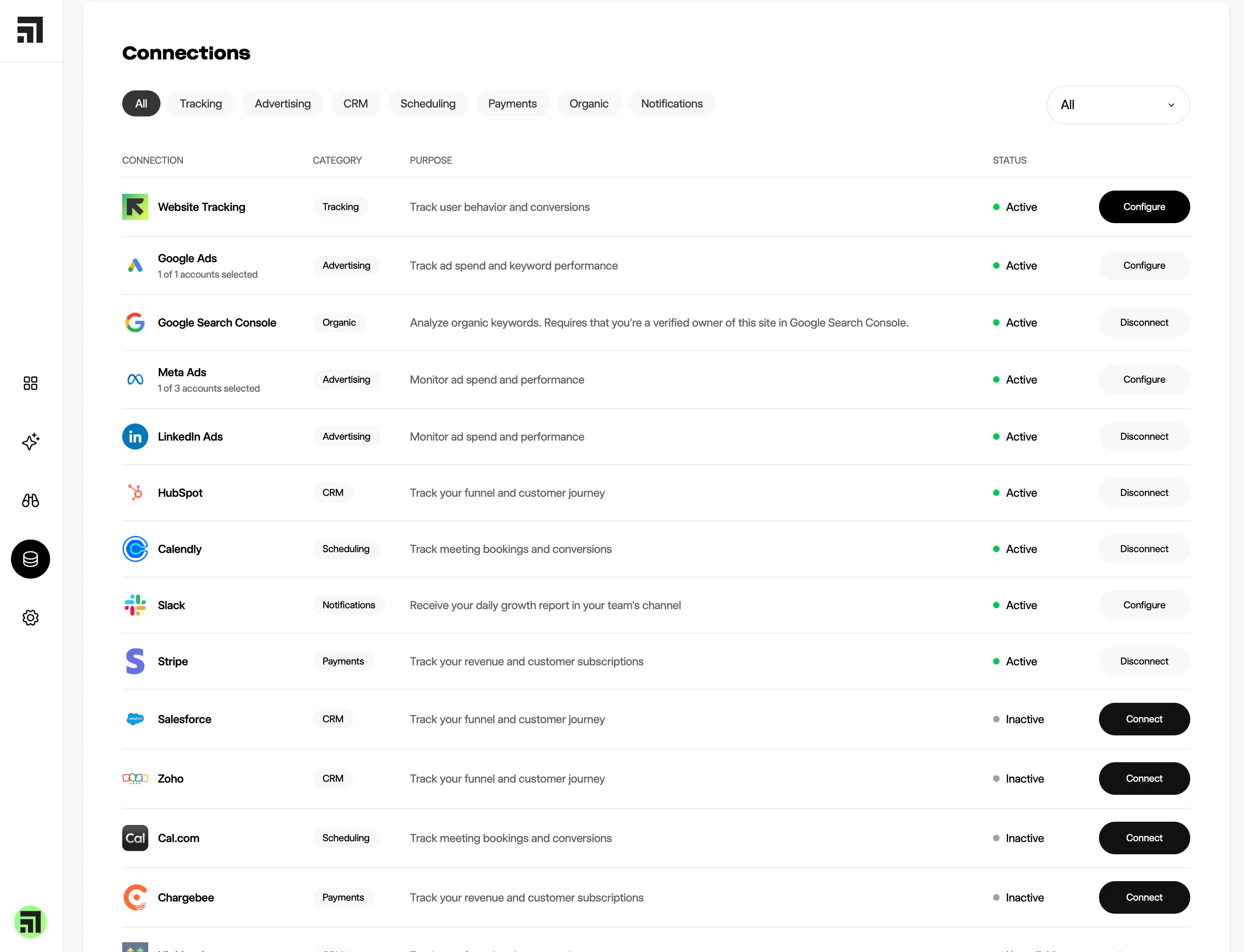
Task: Select the database connections sidebar icon
Action: [x=31, y=559]
